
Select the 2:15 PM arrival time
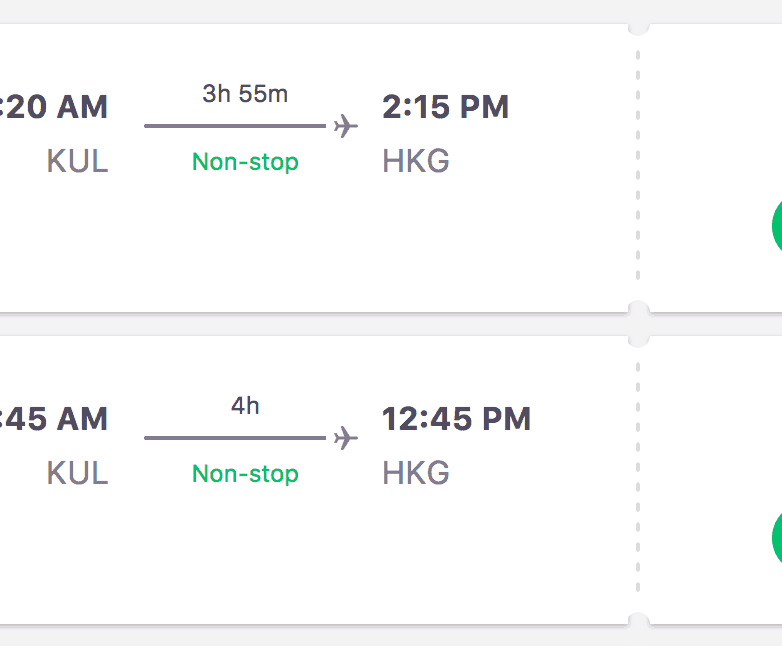click(x=446, y=107)
